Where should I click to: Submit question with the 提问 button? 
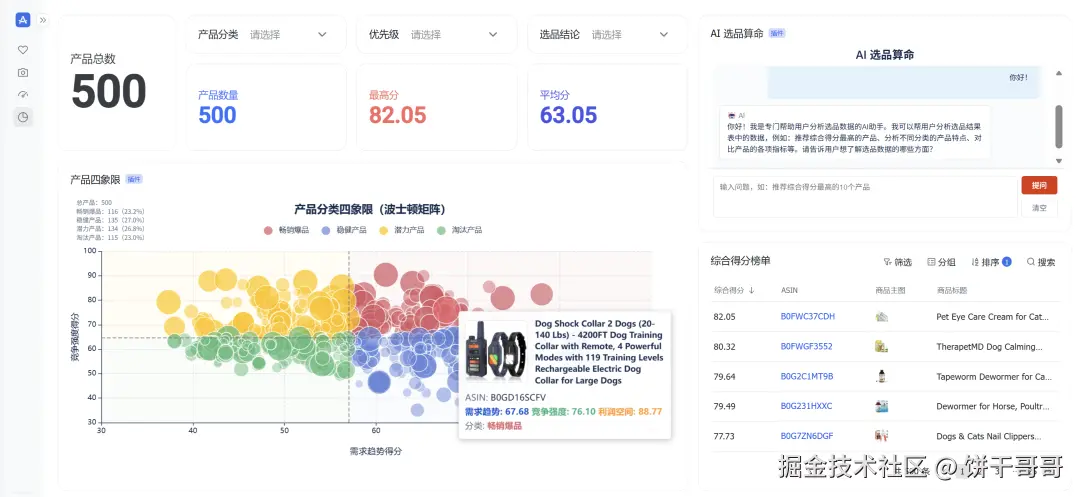[1039, 185]
